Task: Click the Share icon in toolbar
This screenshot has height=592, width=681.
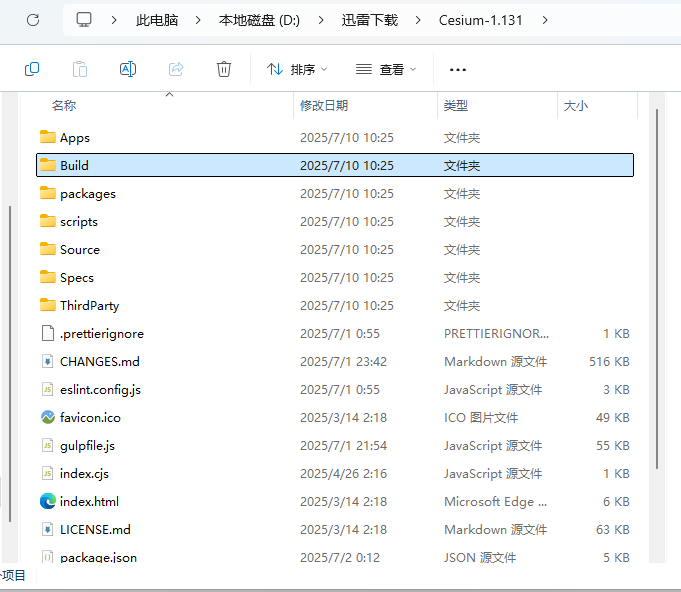Action: pos(176,69)
